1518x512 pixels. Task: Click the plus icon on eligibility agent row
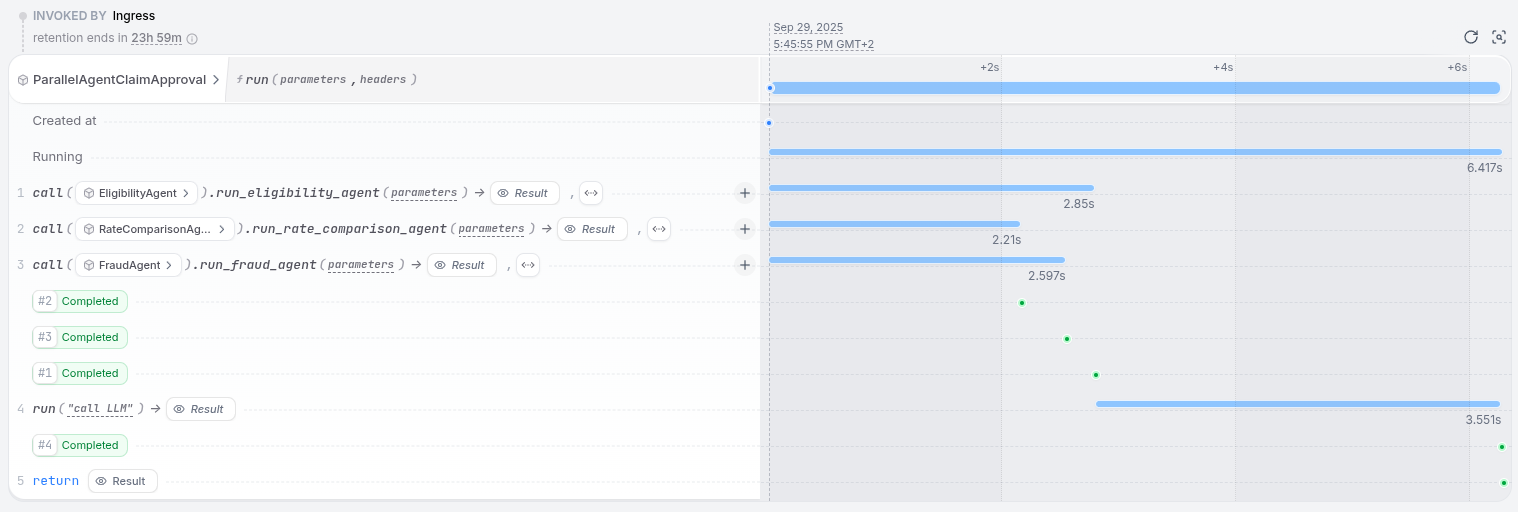[744, 193]
